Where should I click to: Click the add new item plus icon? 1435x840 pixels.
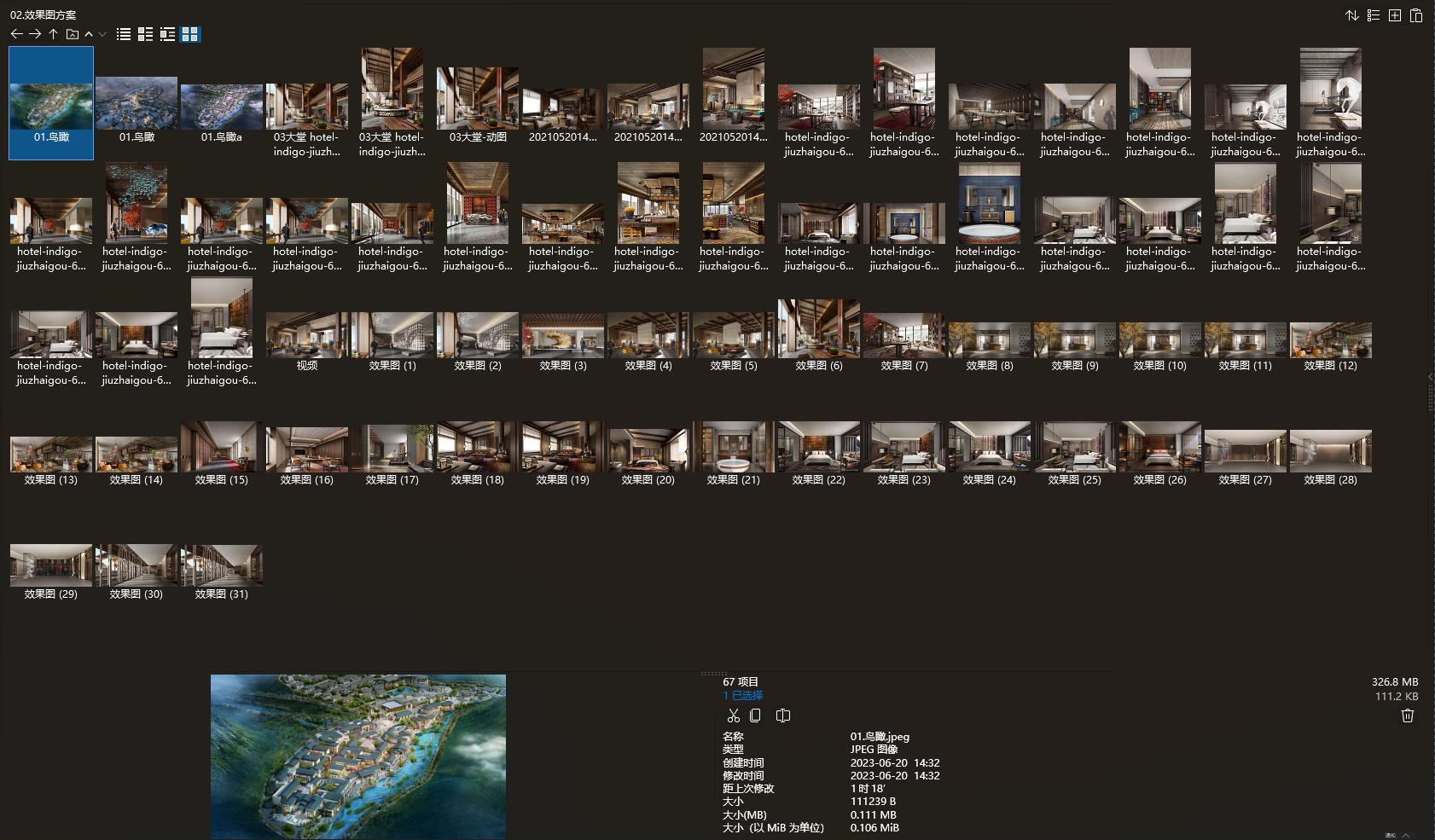[x=1395, y=15]
